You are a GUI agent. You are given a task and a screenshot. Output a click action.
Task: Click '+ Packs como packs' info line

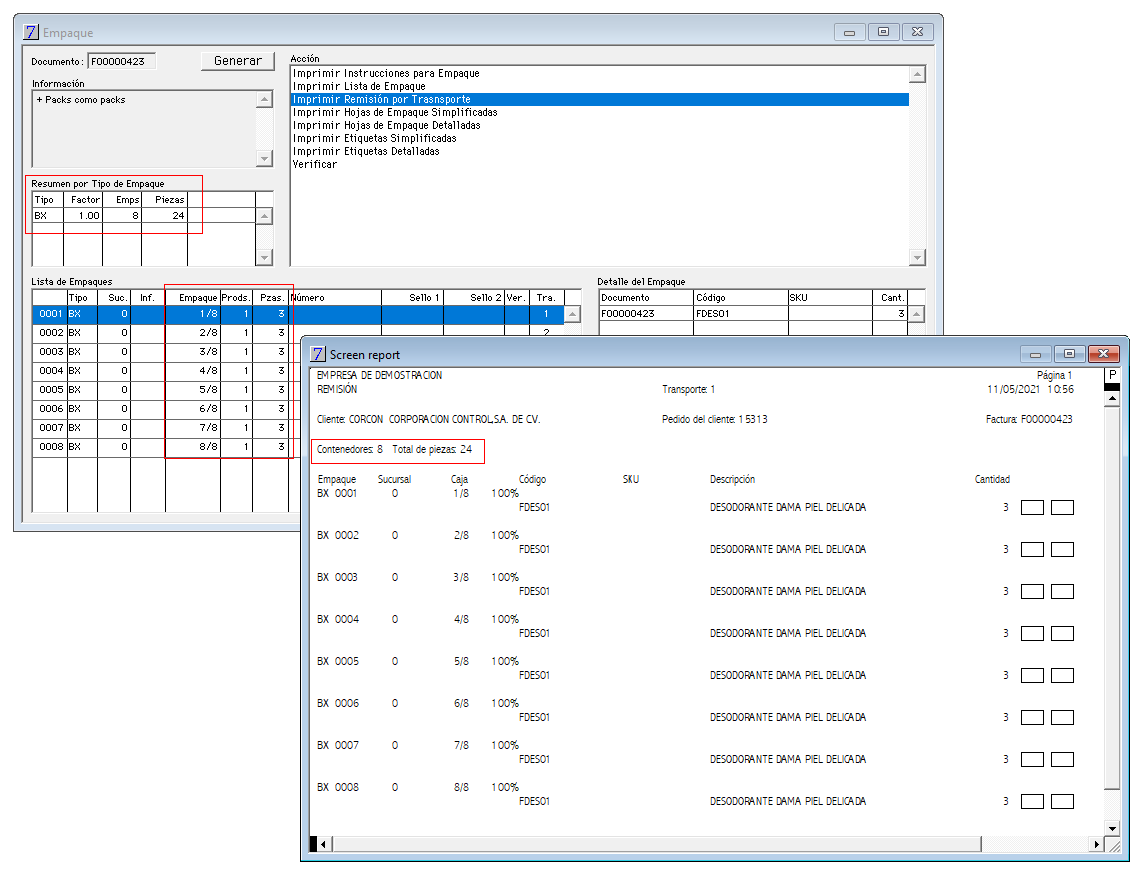[x=81, y=100]
